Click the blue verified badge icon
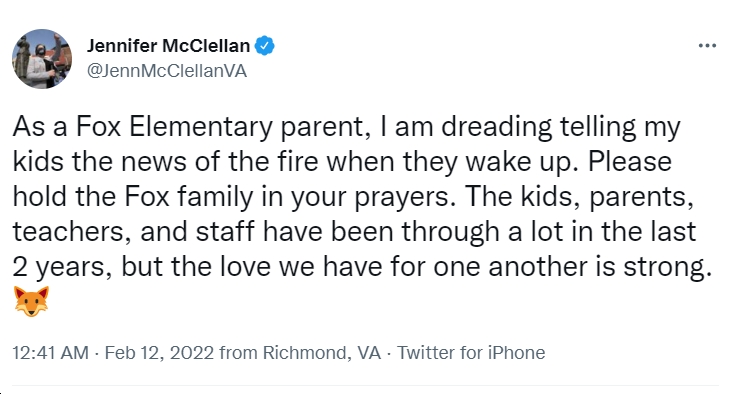Screen dimensions: 732x394 point(265,46)
